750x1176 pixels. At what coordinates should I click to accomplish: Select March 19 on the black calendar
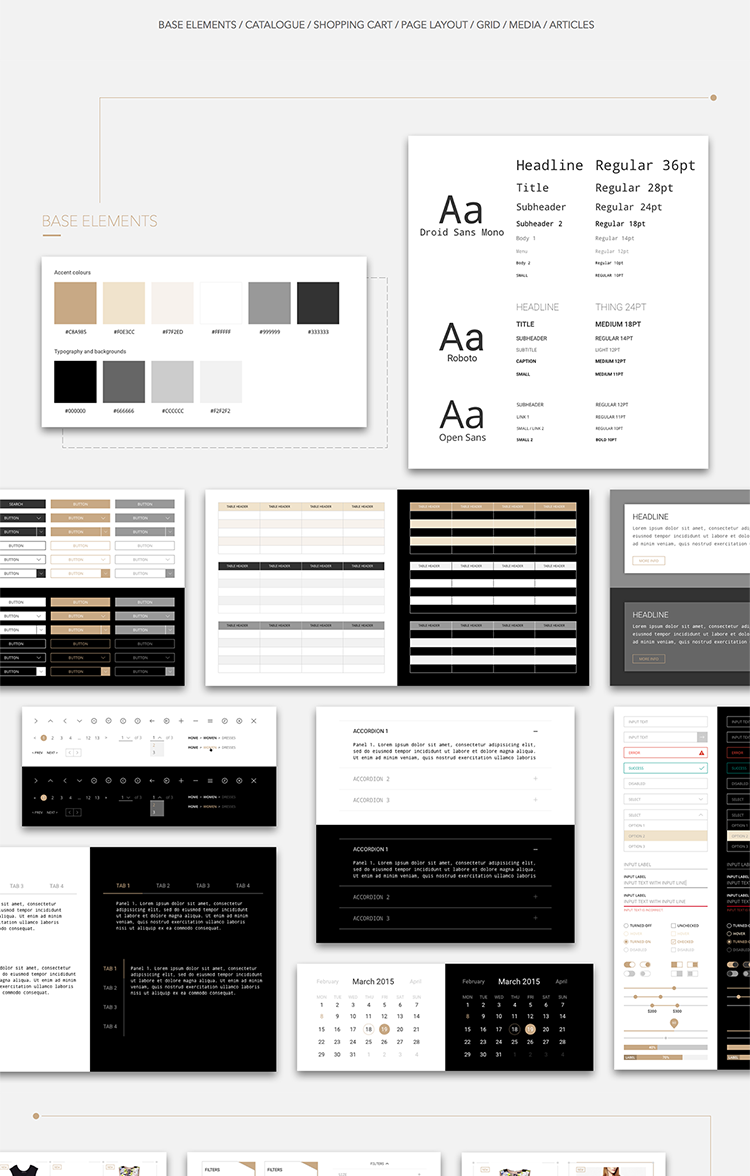pos(530,1029)
